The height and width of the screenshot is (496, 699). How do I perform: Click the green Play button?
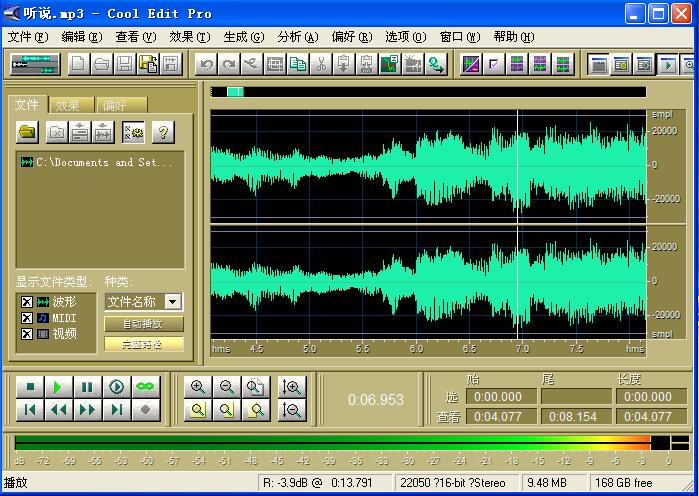[59, 387]
